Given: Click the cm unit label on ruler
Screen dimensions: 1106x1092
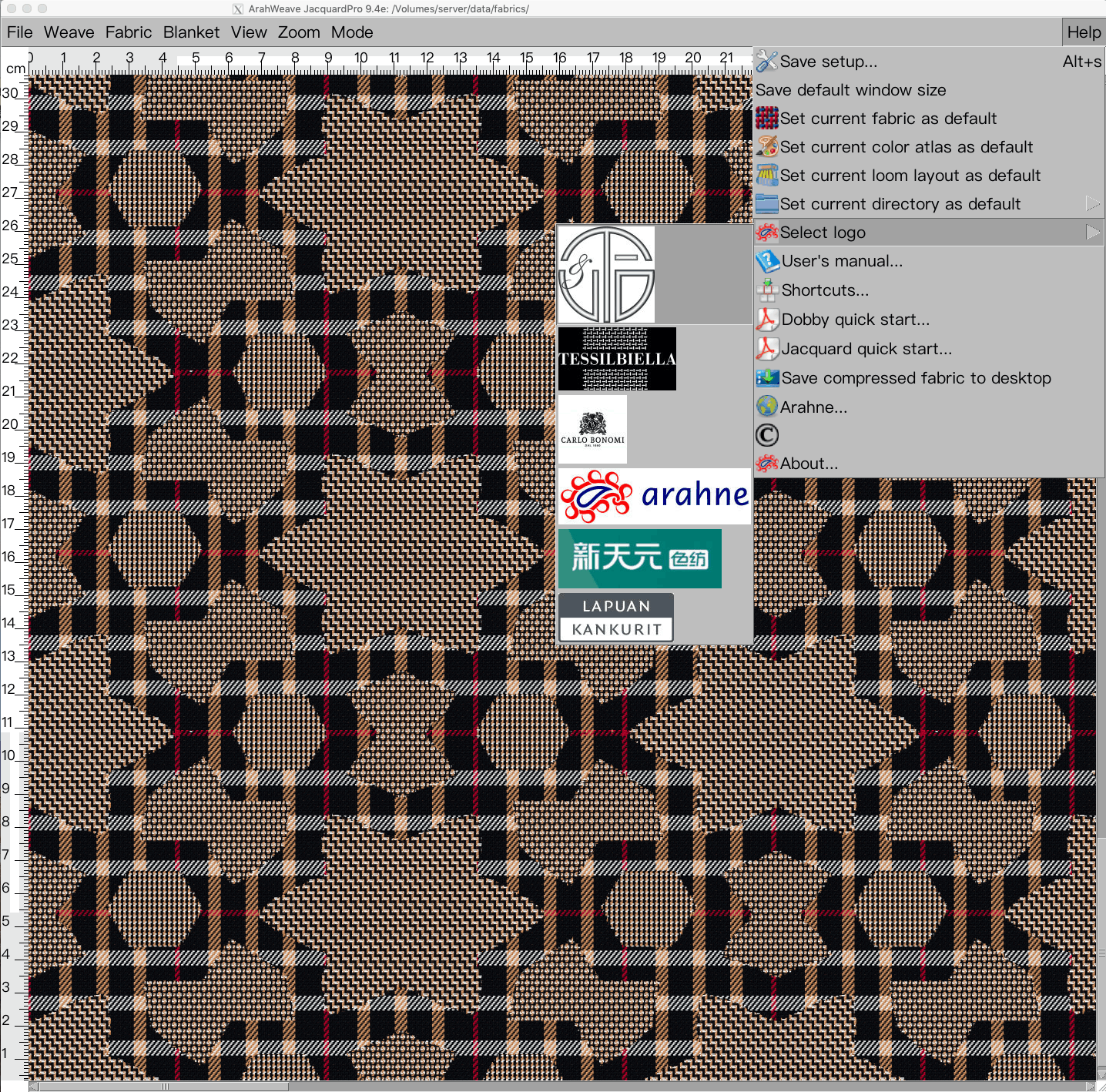Looking at the screenshot, I should tap(15, 69).
